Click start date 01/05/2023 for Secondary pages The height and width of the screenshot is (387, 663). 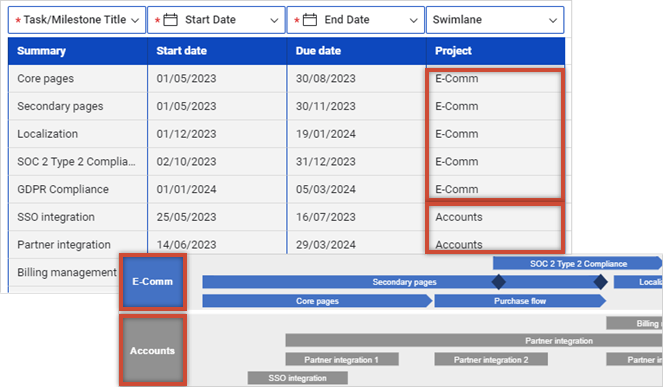point(217,106)
